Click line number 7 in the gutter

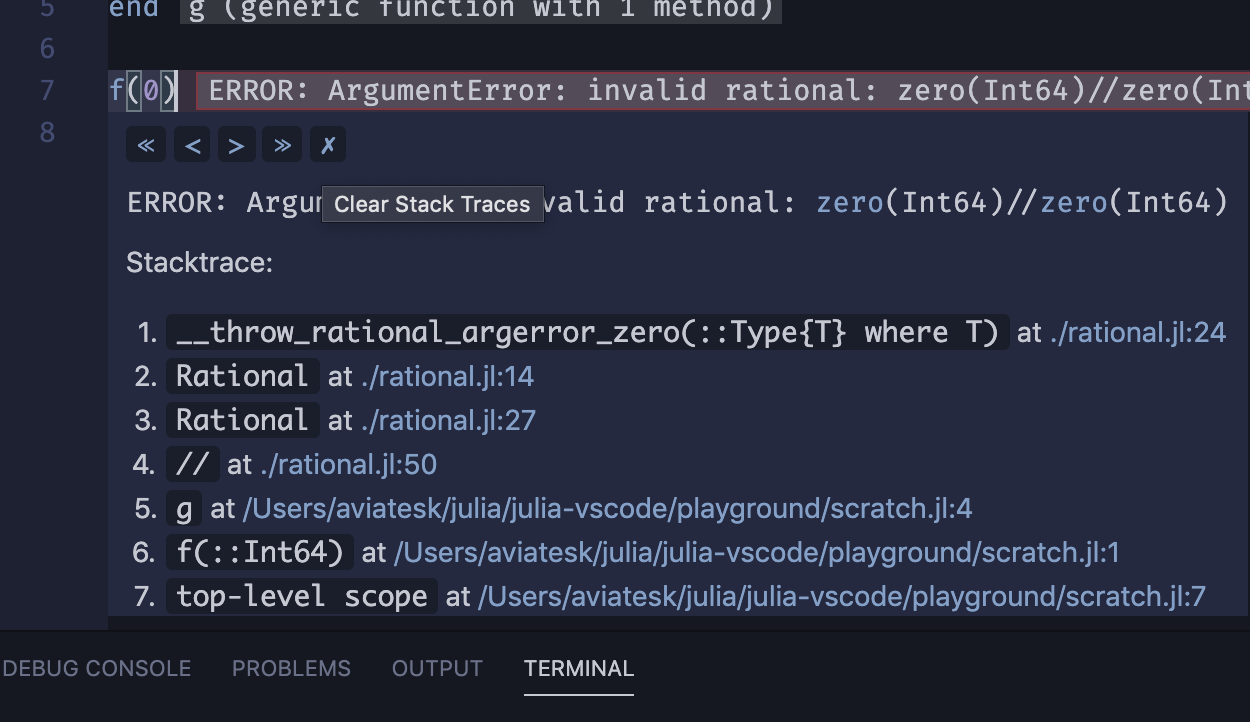[x=46, y=90]
